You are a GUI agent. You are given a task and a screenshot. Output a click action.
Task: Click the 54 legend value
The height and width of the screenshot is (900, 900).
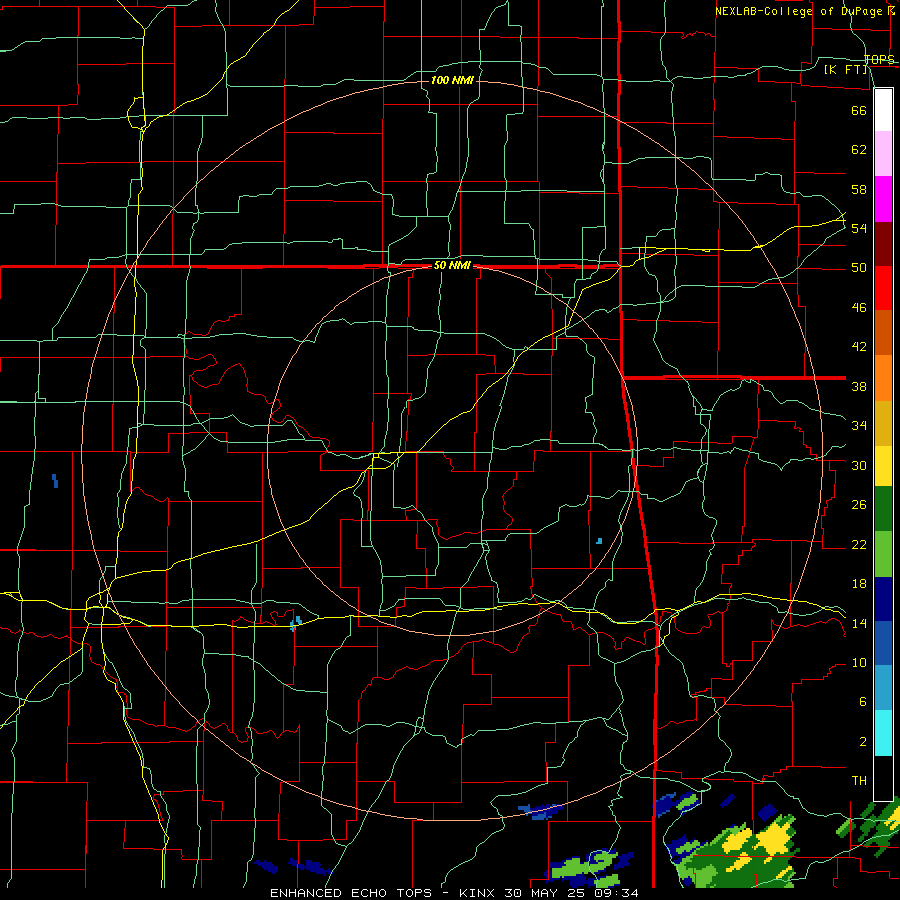(x=859, y=228)
